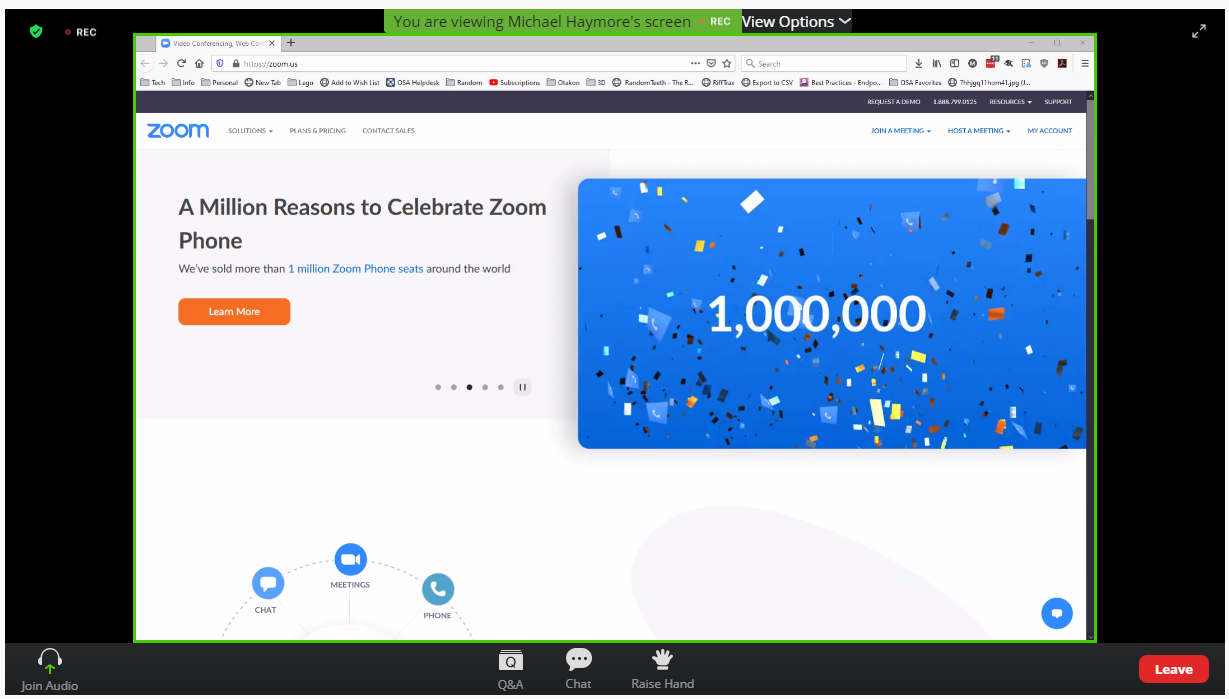1229x699 pixels.
Task: Open the Lego bookmarks folder
Action: click(x=300, y=83)
